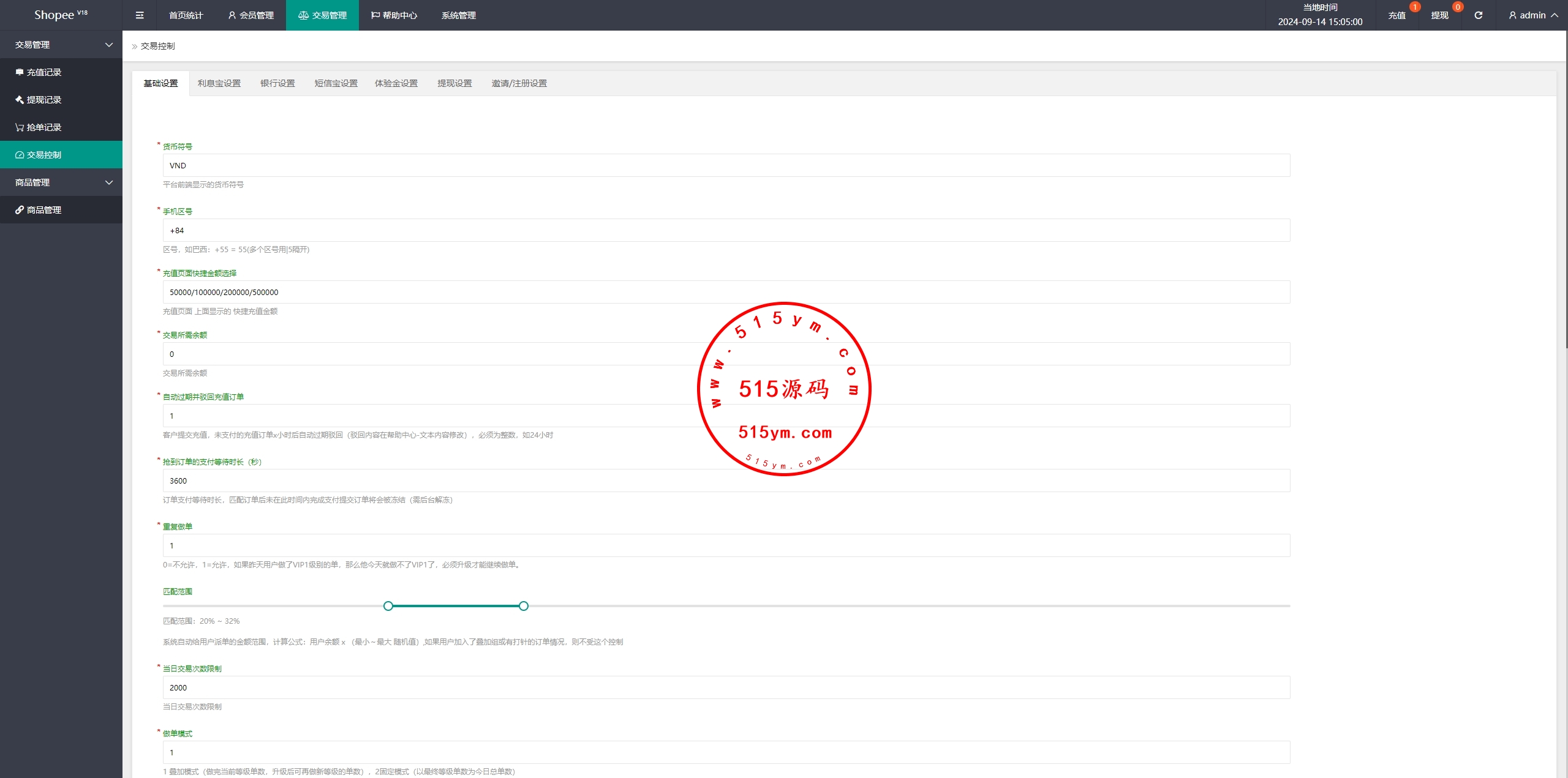Switch to the 提现设置 tab
1568x778 pixels.
454,83
